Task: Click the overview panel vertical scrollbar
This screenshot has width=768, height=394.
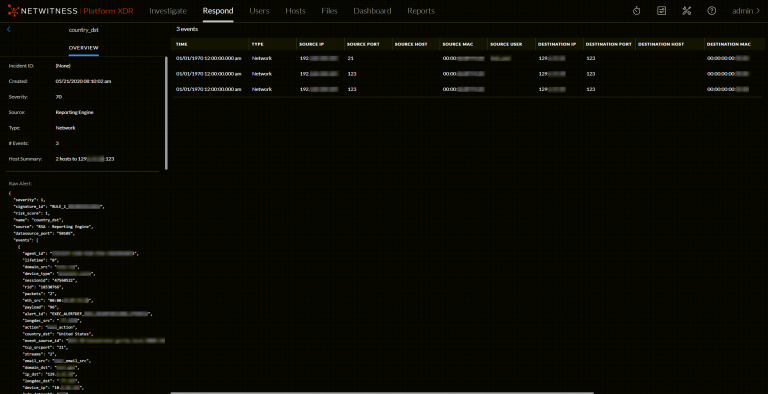Action: coord(166,114)
